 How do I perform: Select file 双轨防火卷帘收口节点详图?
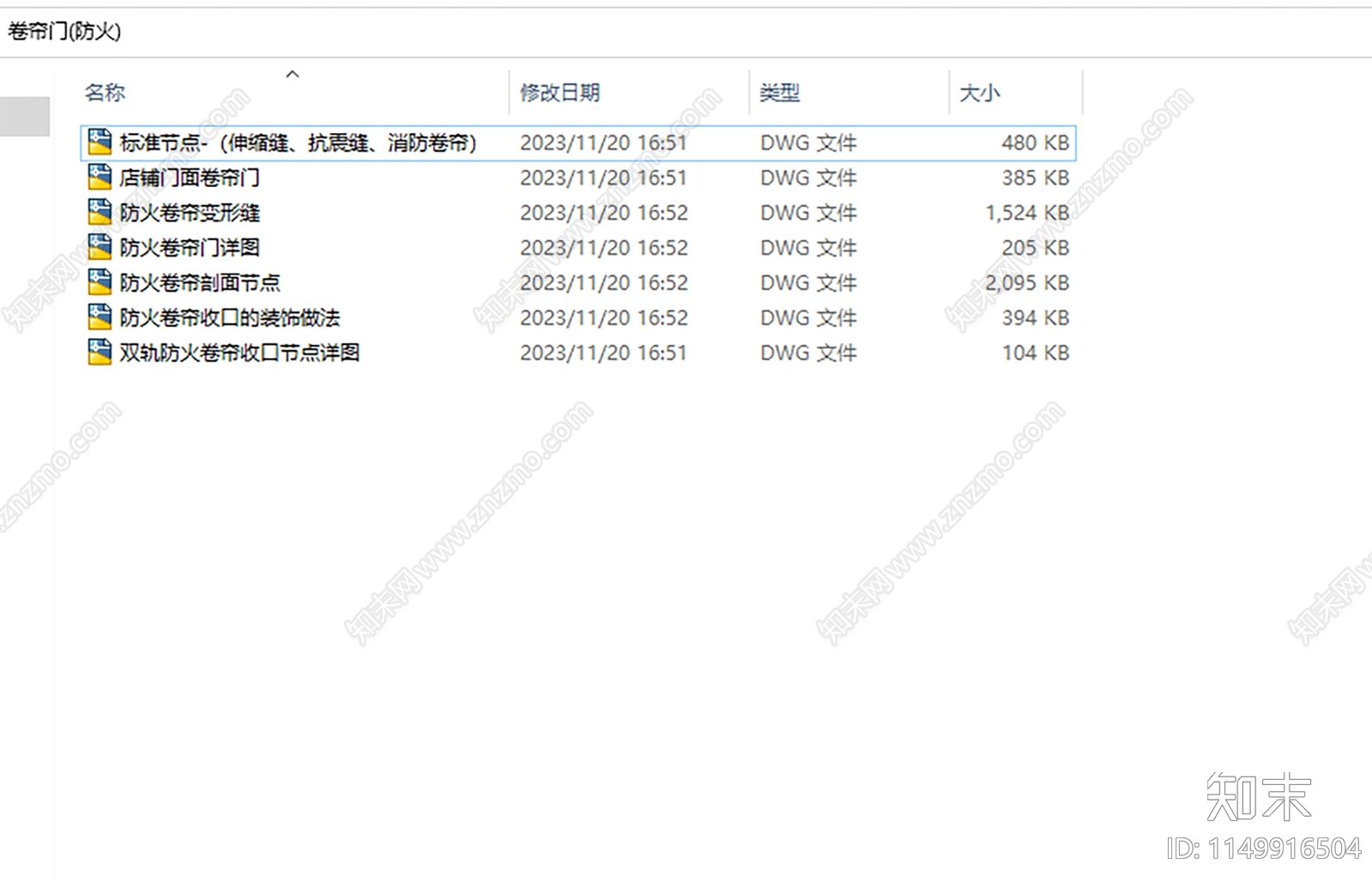(x=240, y=353)
